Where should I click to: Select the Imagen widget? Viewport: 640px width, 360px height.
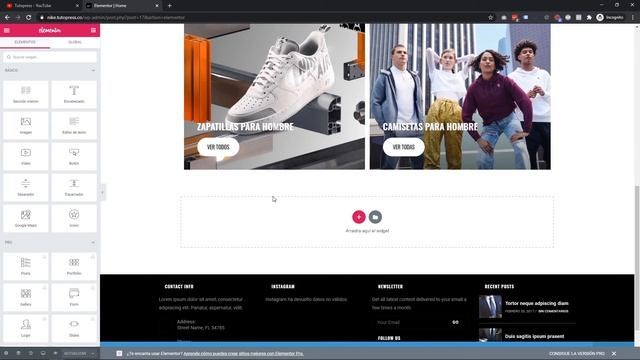coord(26,125)
